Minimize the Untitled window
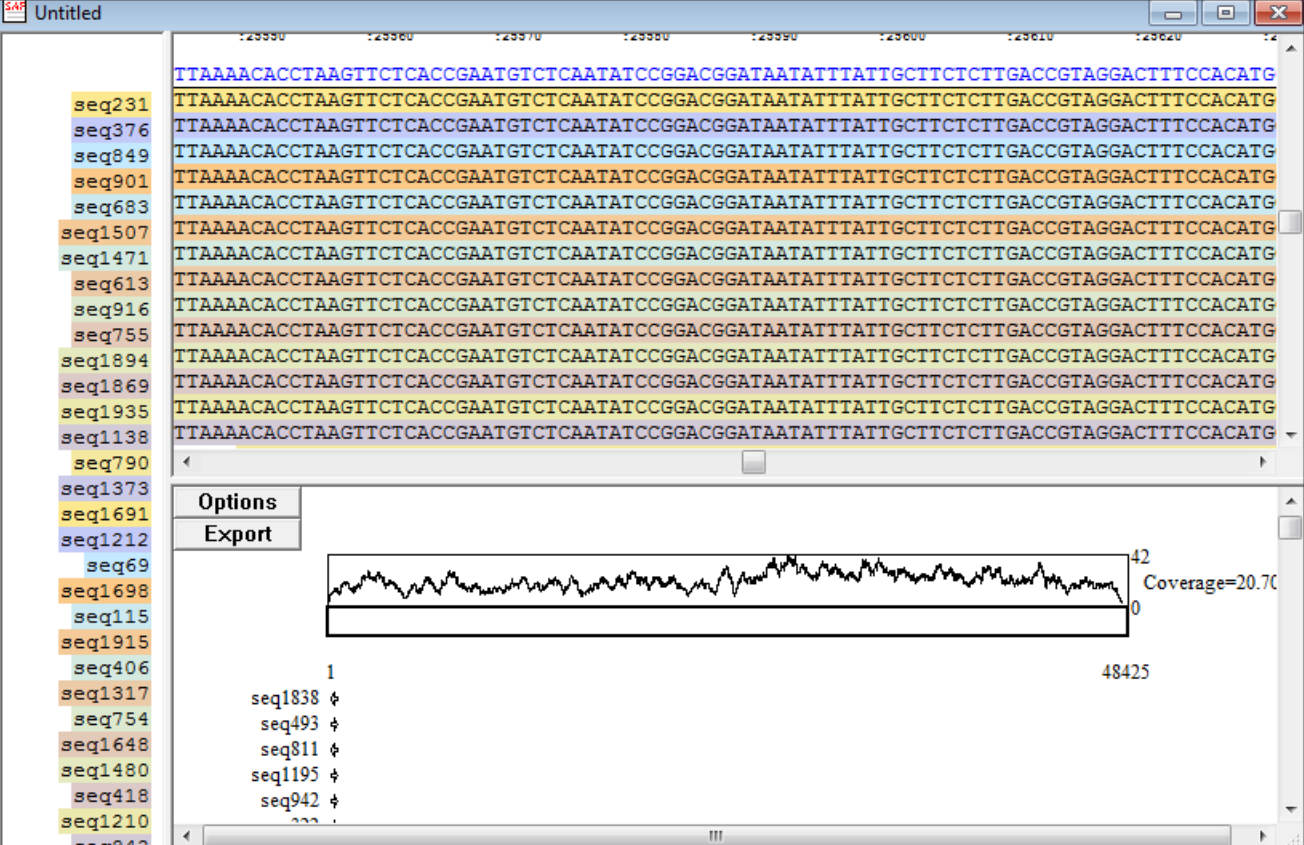Image resolution: width=1304 pixels, height=845 pixels. [x=1172, y=13]
